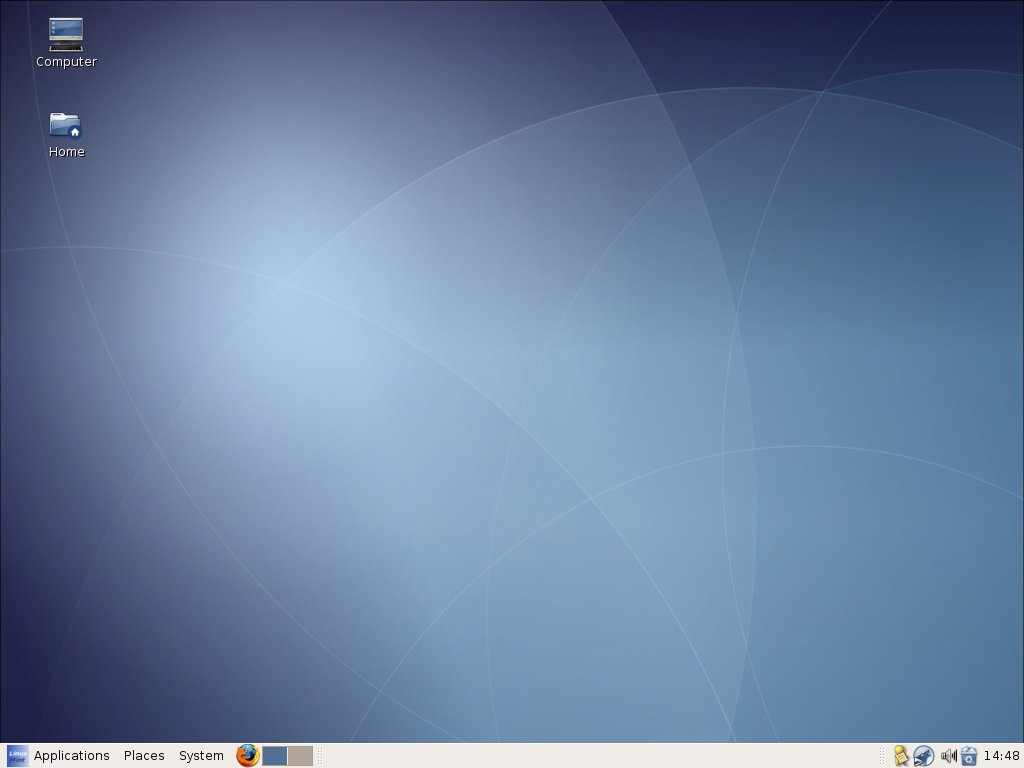The image size is (1024, 768).
Task: Click the 14:48 clock on the panel
Action: pyautogui.click(x=1001, y=756)
